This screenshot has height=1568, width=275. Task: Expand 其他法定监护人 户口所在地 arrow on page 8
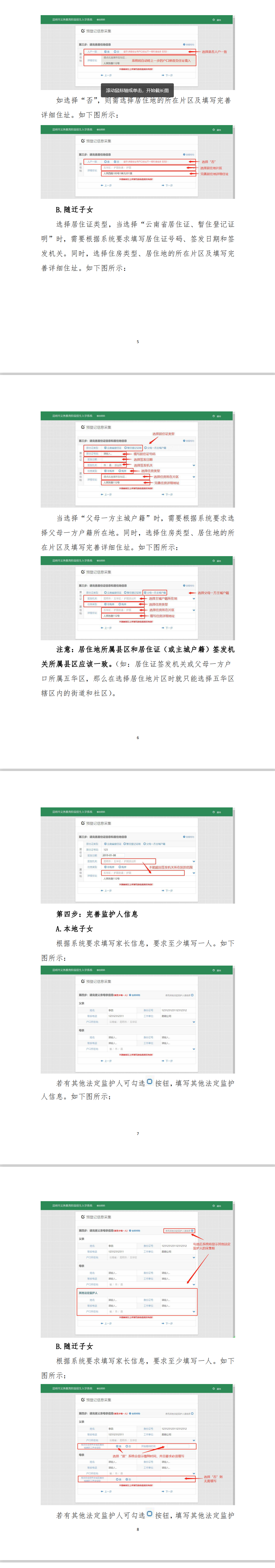point(193,1312)
